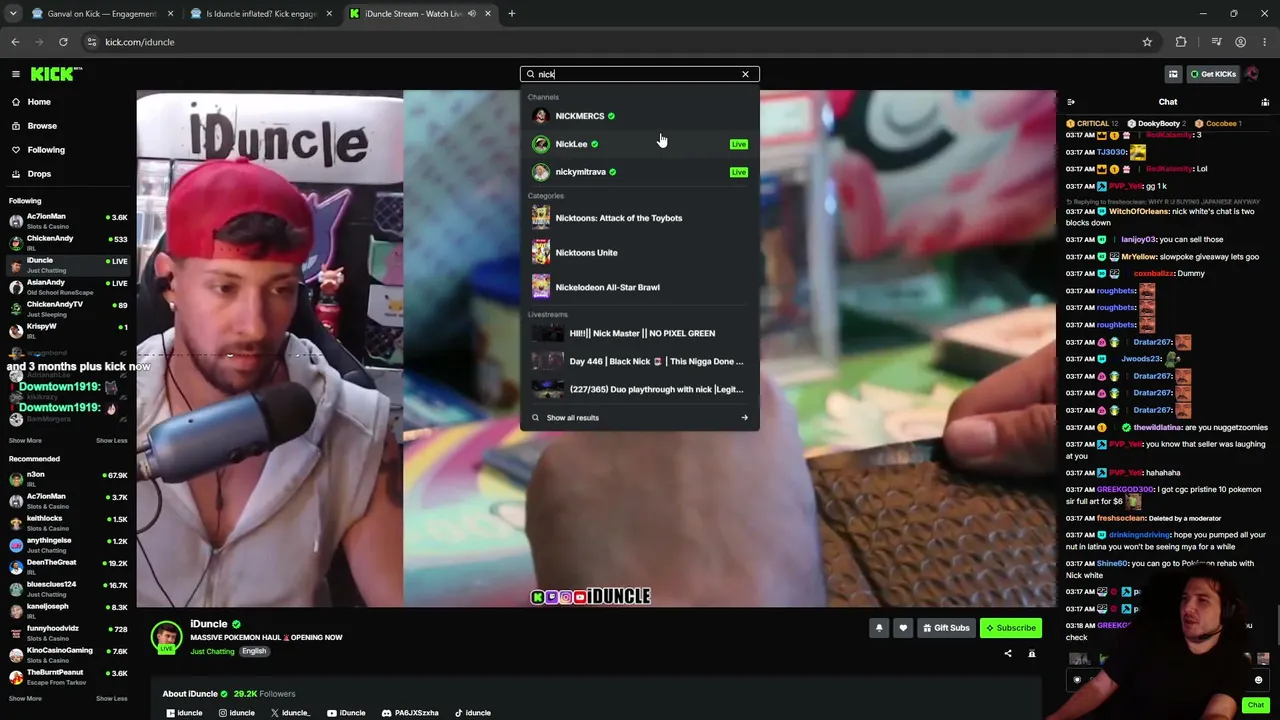1280x720 pixels.
Task: Bookmark this page with the star icon
Action: click(1147, 42)
